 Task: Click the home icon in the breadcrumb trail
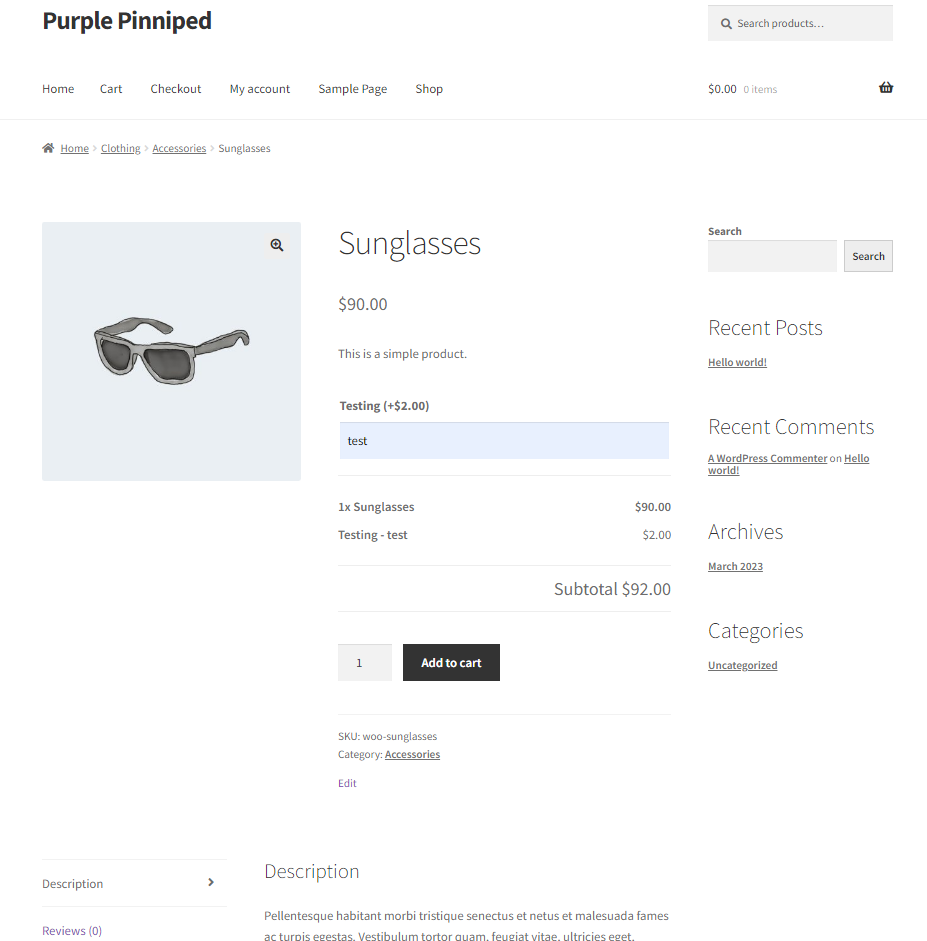tap(47, 147)
